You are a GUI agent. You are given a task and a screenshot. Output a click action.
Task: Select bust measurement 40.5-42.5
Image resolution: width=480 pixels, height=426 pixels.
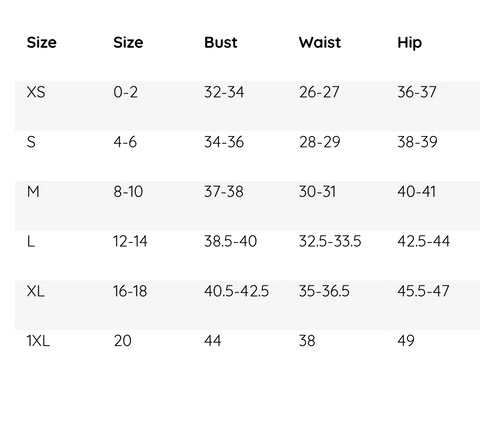(x=236, y=291)
